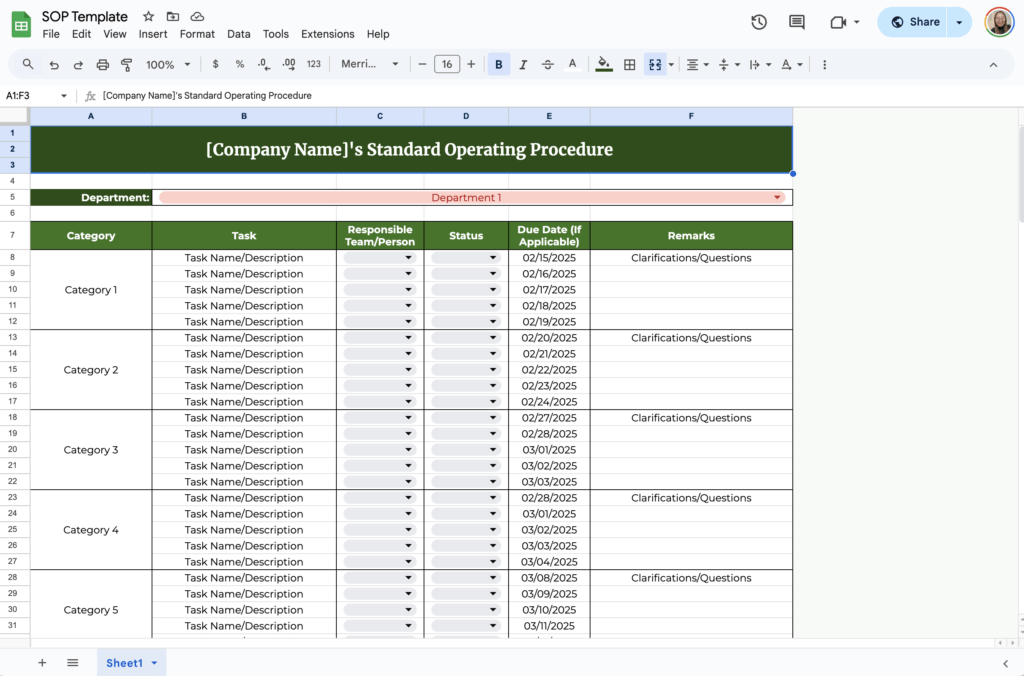Open text rotation dropdown
1024x676 pixels.
pyautogui.click(x=791, y=64)
